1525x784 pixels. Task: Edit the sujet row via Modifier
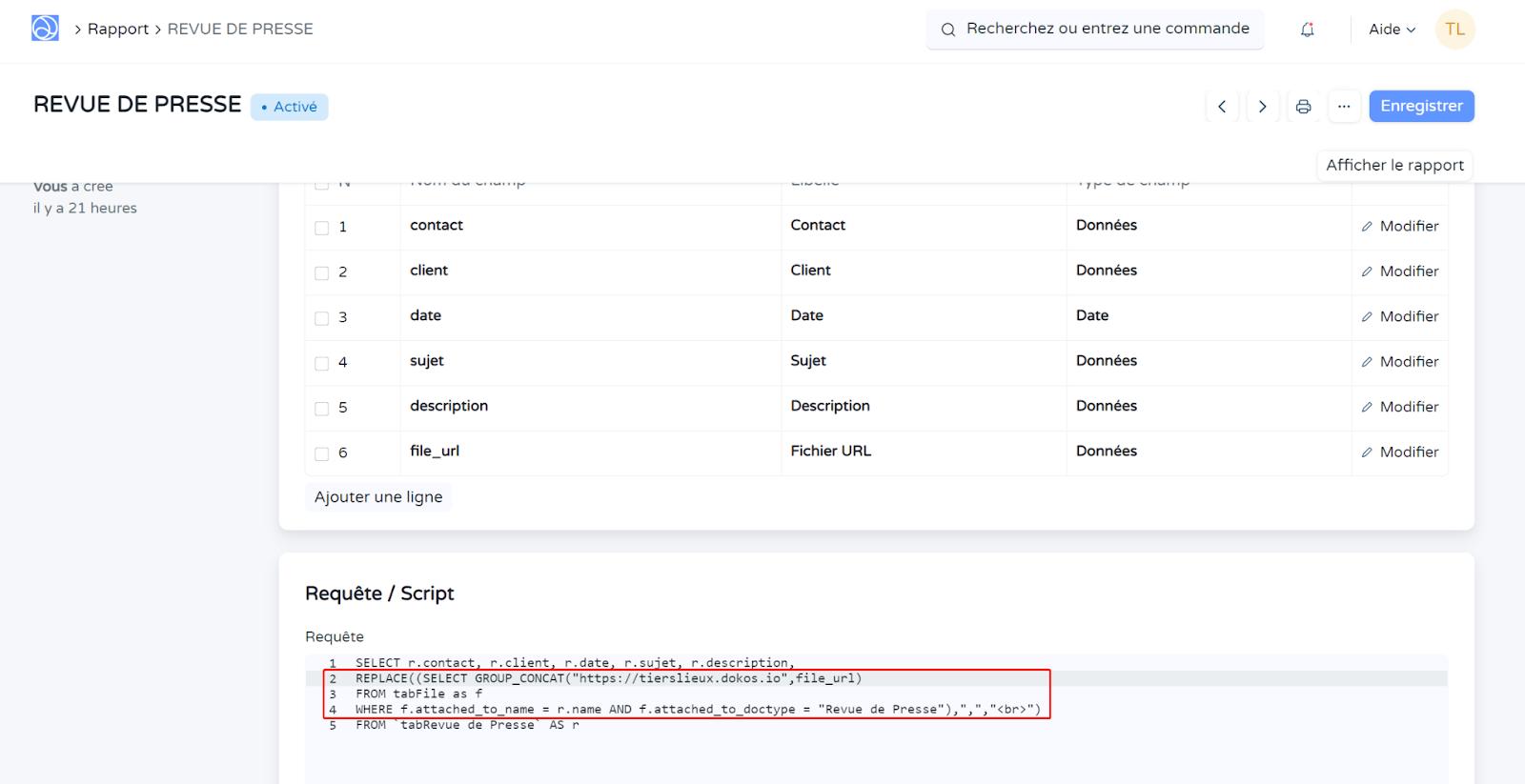pos(1399,362)
